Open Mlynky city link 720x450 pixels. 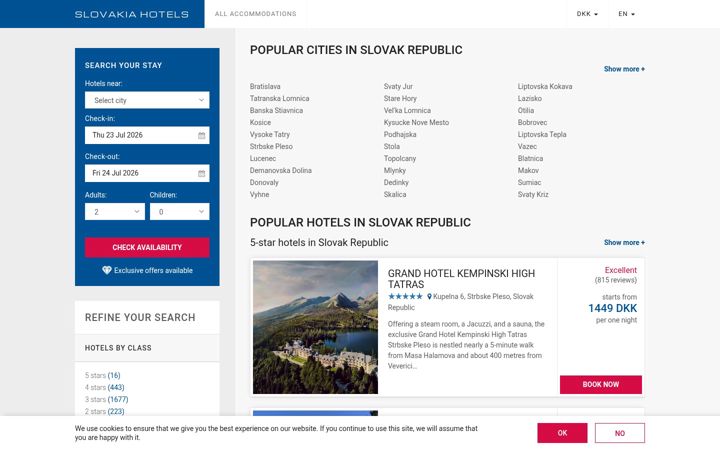394,170
